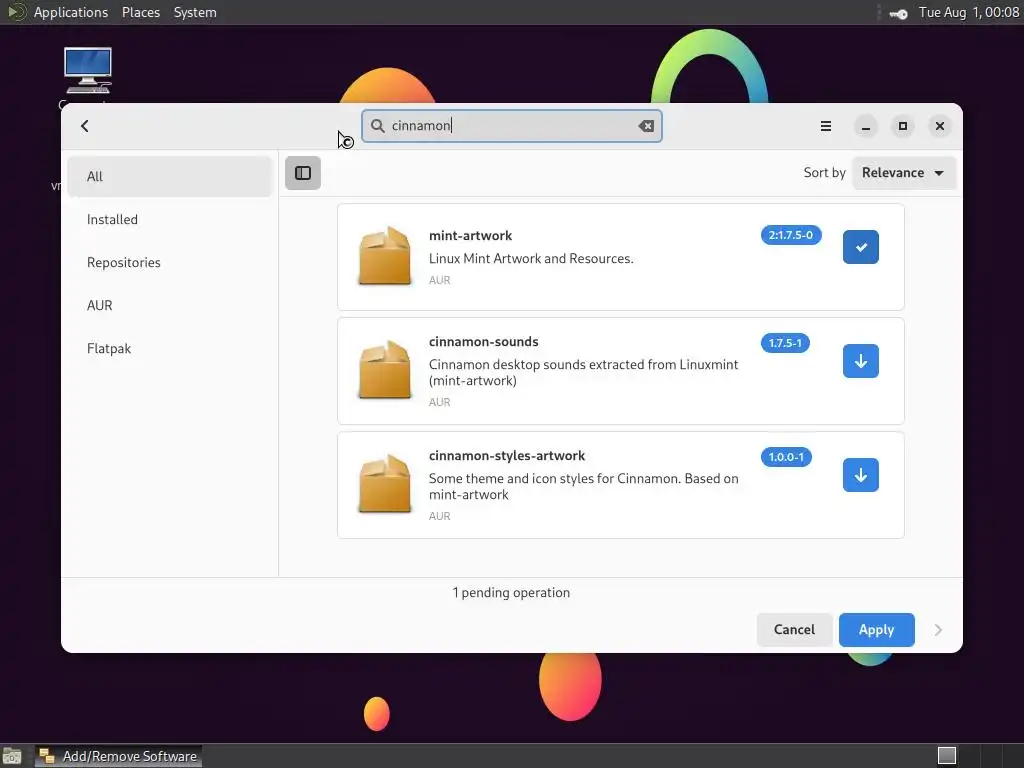Click the network key tray icon
Screen dimensions: 1024x768
click(x=899, y=13)
